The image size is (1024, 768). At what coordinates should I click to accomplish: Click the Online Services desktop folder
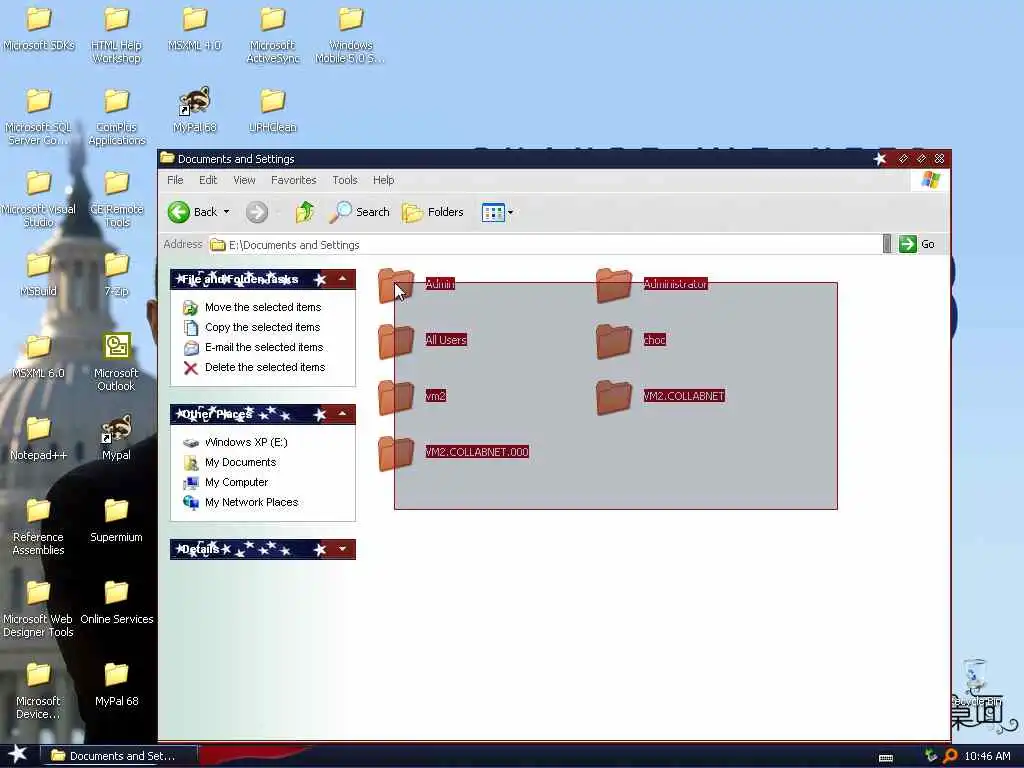116,592
